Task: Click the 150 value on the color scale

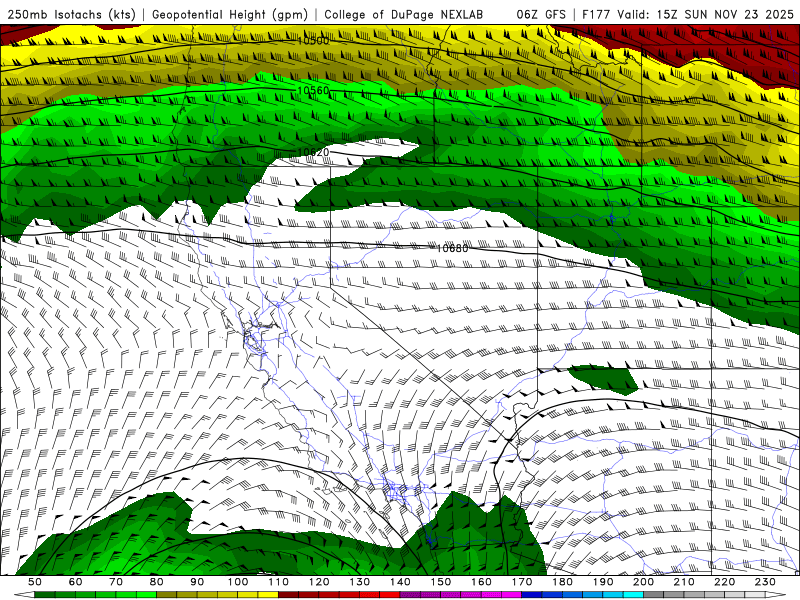Action: pyautogui.click(x=441, y=582)
